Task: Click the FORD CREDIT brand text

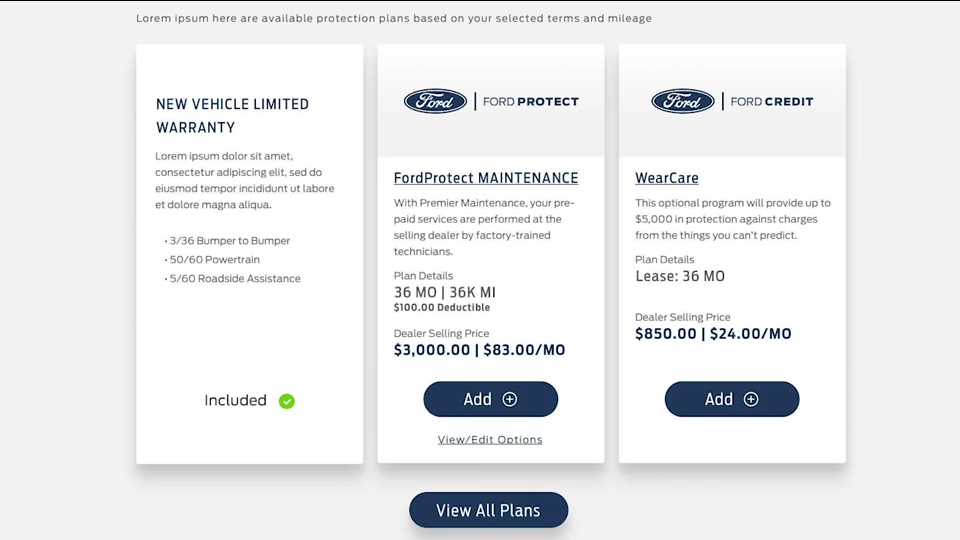Action: (772, 102)
